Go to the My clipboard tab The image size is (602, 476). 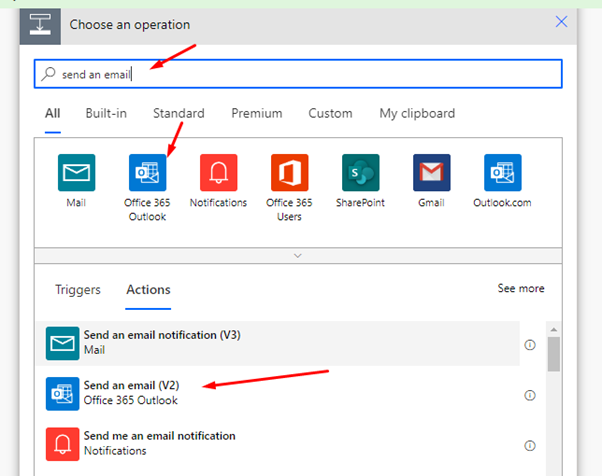pyautogui.click(x=417, y=113)
